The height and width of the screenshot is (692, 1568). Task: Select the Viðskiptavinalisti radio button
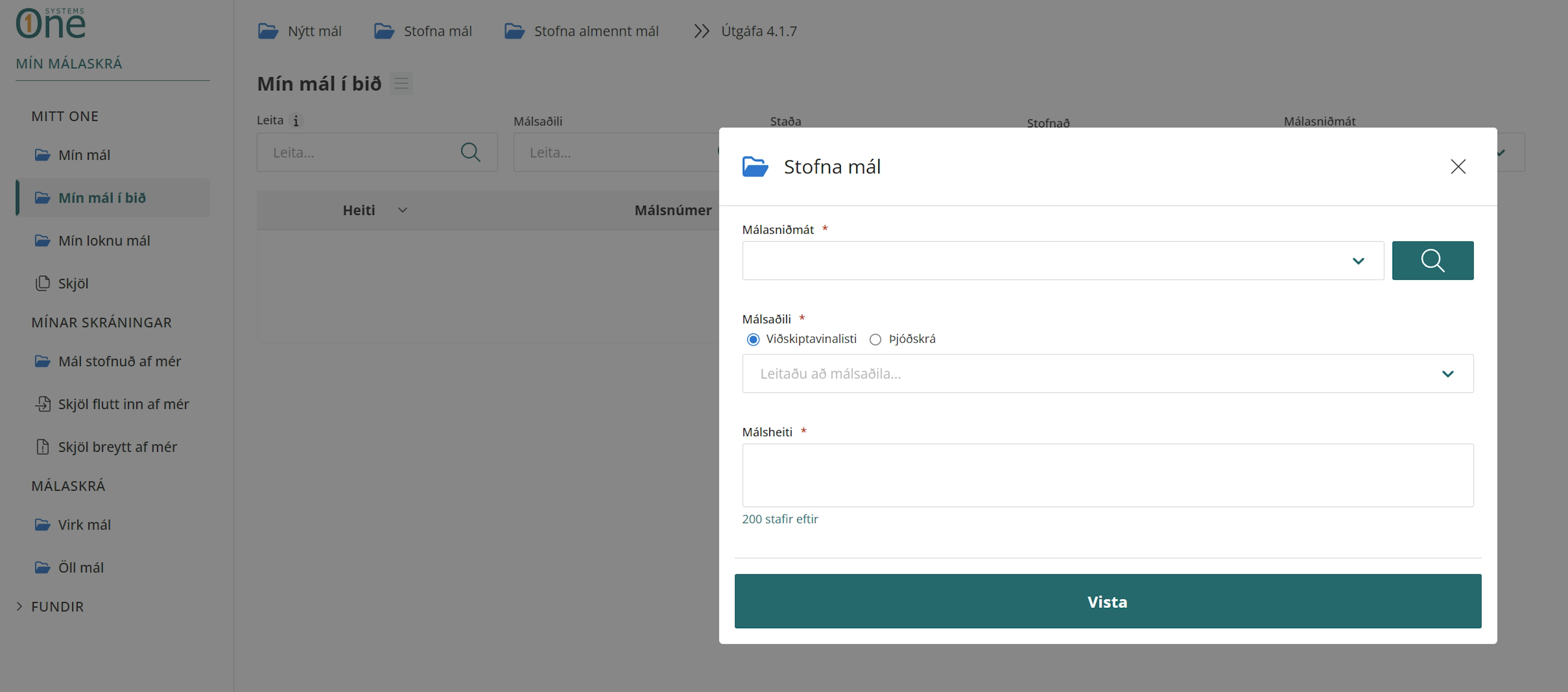point(753,339)
